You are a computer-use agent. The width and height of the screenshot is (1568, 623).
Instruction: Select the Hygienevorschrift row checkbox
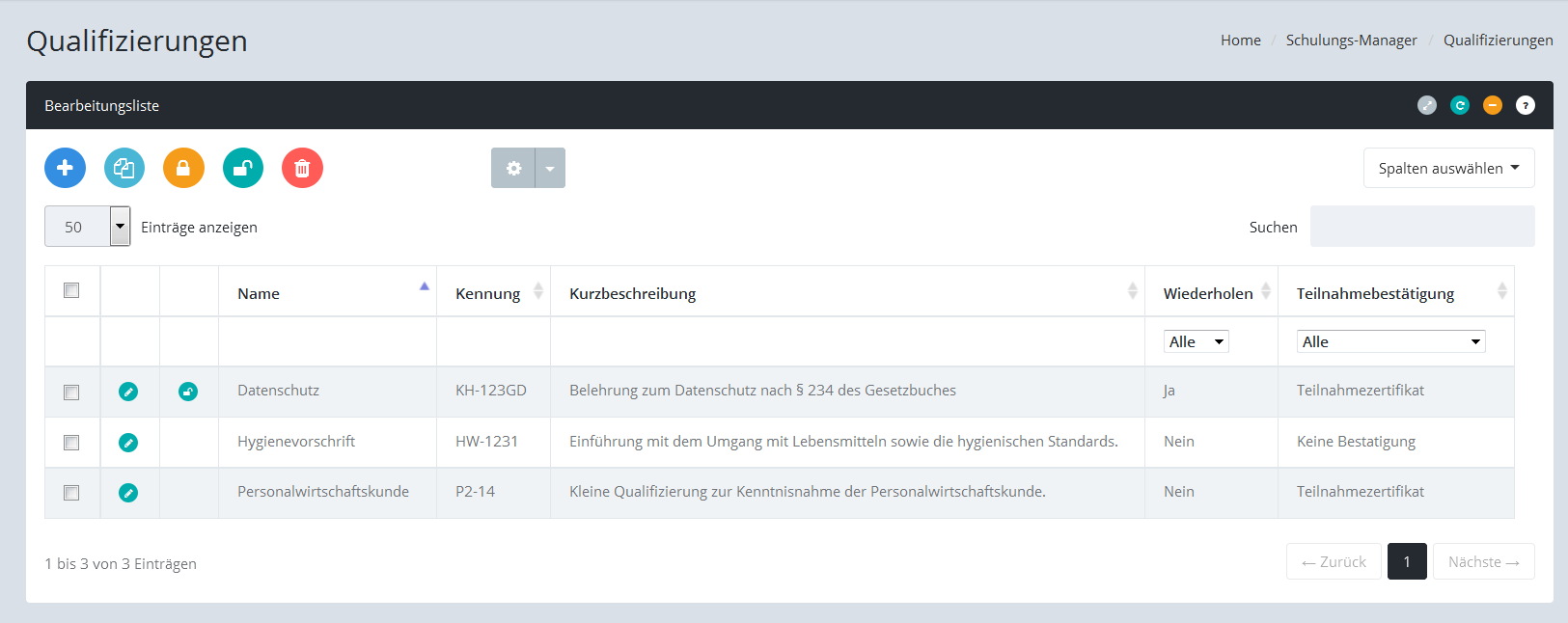71,443
